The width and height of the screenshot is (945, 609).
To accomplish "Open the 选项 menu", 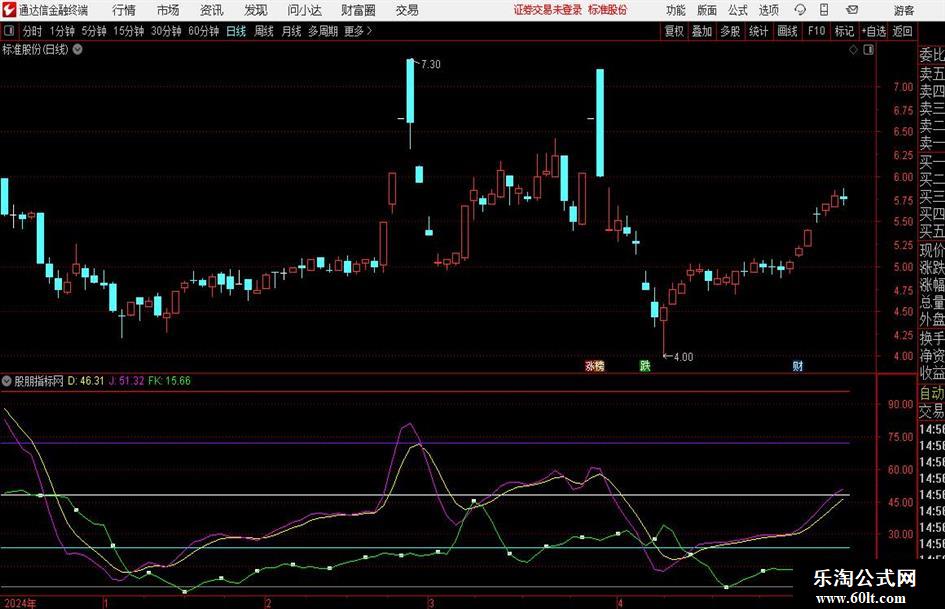I will (768, 10).
